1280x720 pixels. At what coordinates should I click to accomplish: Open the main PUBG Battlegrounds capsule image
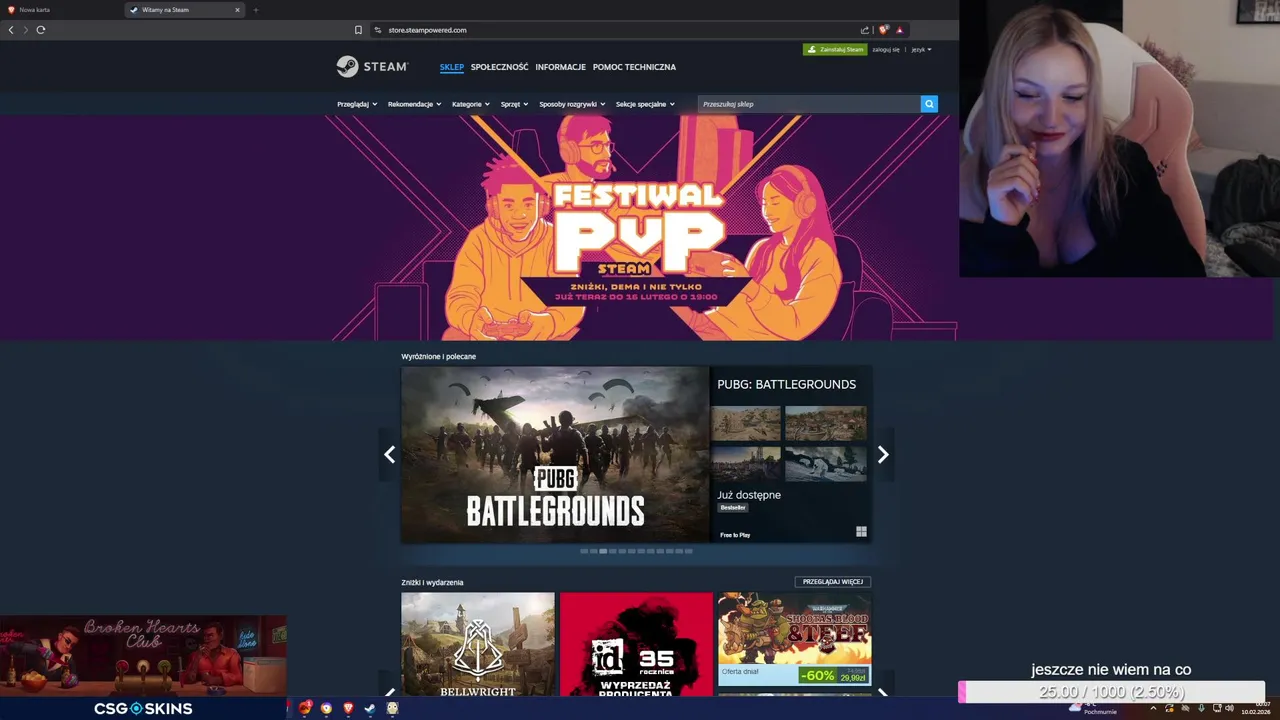tap(555, 454)
